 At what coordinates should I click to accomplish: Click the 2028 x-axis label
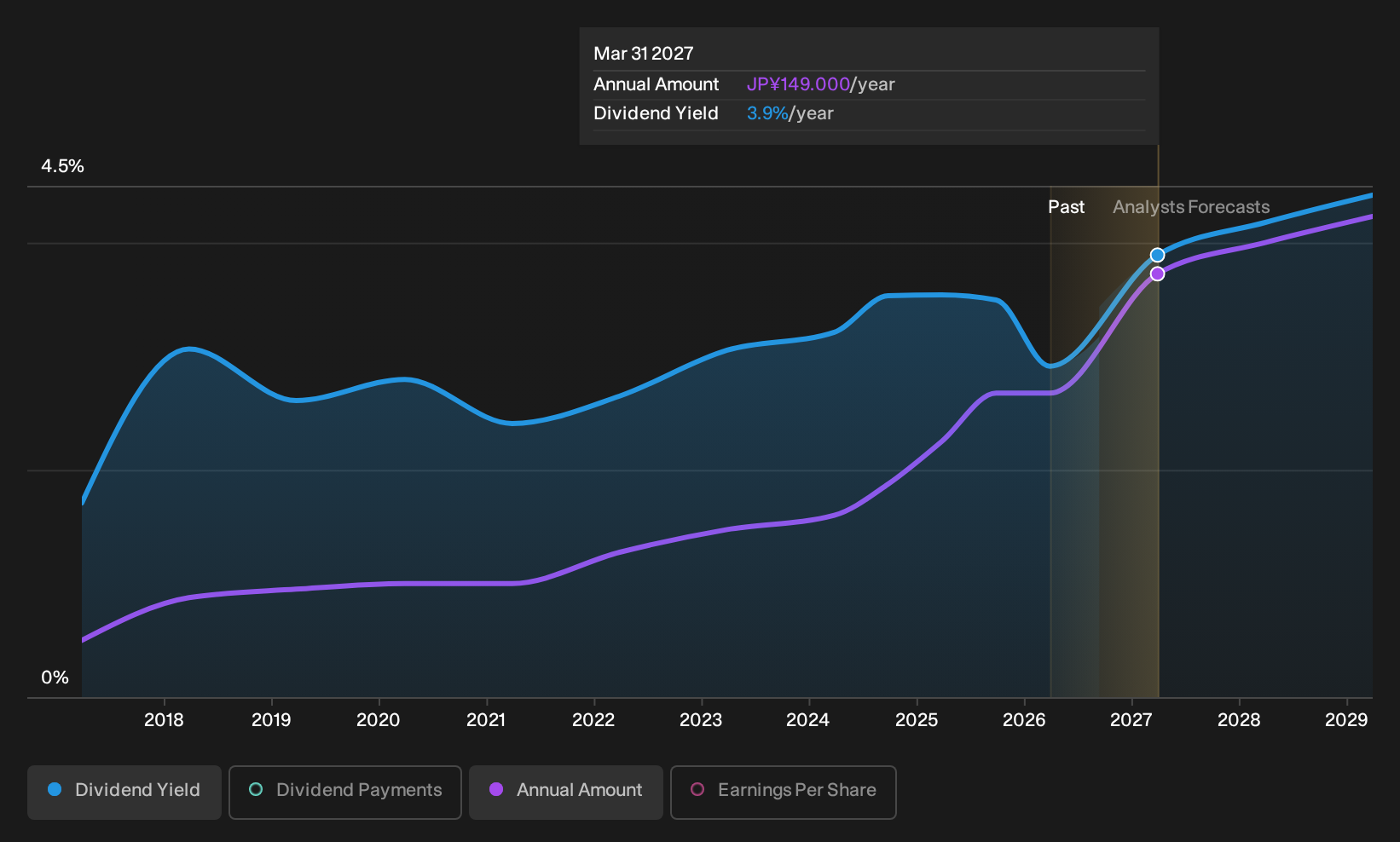coord(1239,720)
